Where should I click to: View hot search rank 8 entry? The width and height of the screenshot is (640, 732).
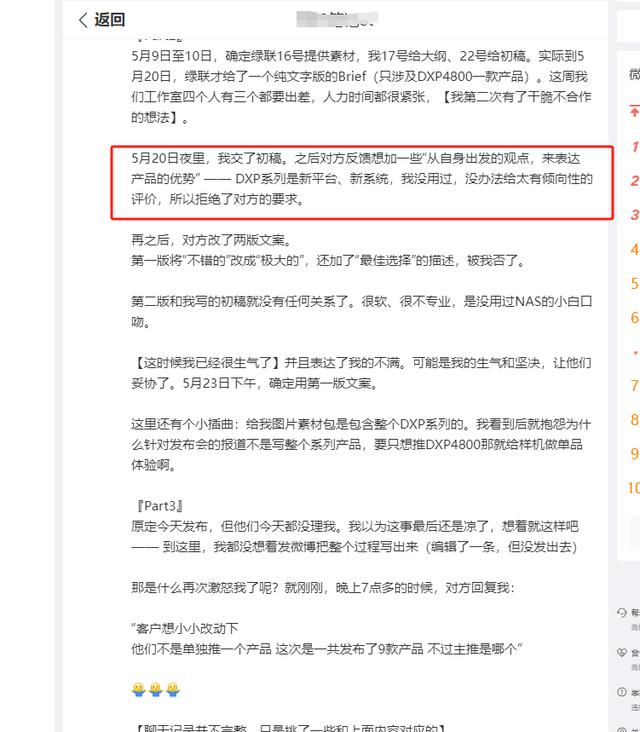pos(635,419)
